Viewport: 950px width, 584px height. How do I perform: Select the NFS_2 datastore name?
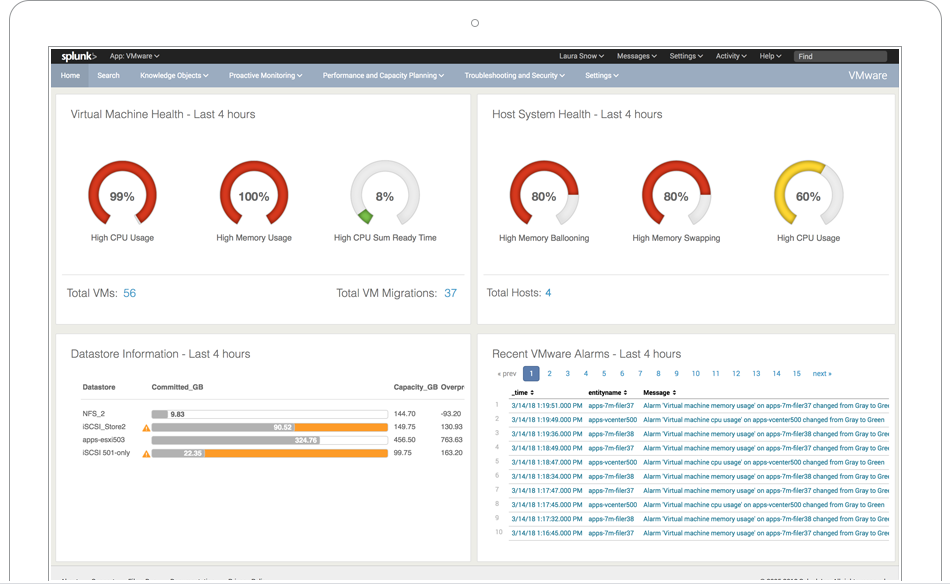pyautogui.click(x=94, y=414)
